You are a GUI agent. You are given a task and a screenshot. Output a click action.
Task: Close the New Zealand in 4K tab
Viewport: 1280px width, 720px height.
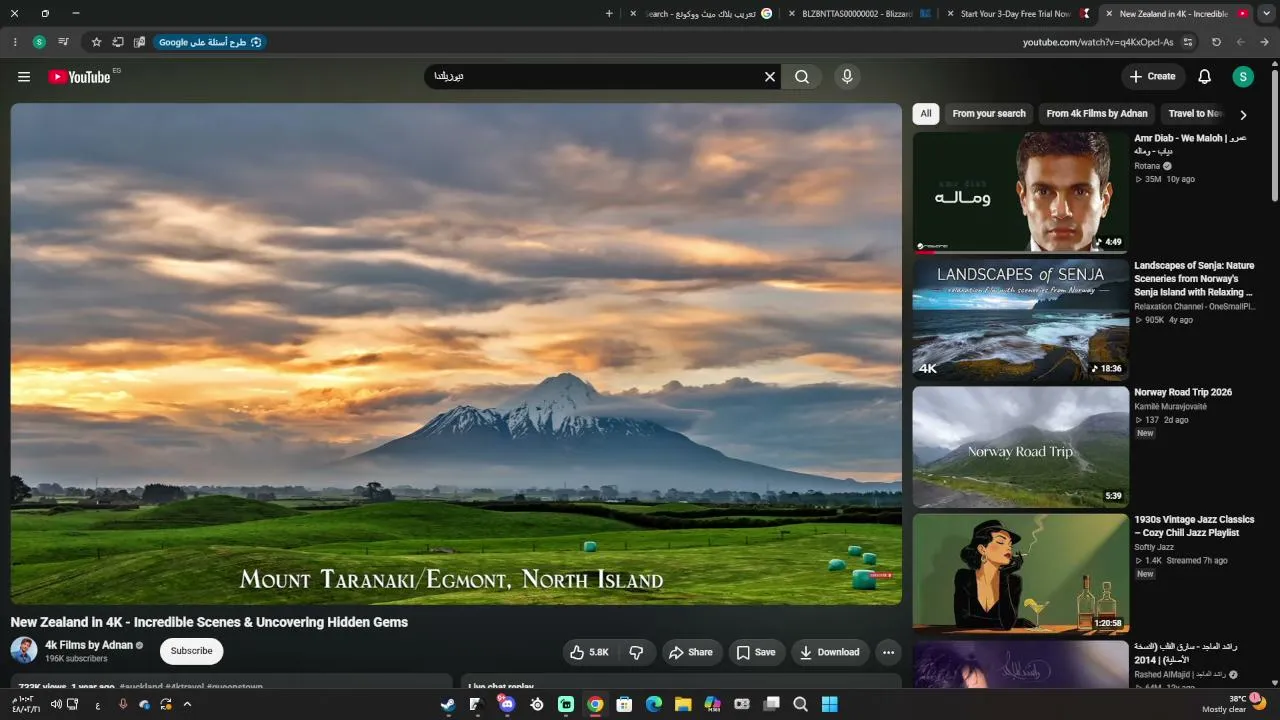tap(1109, 14)
